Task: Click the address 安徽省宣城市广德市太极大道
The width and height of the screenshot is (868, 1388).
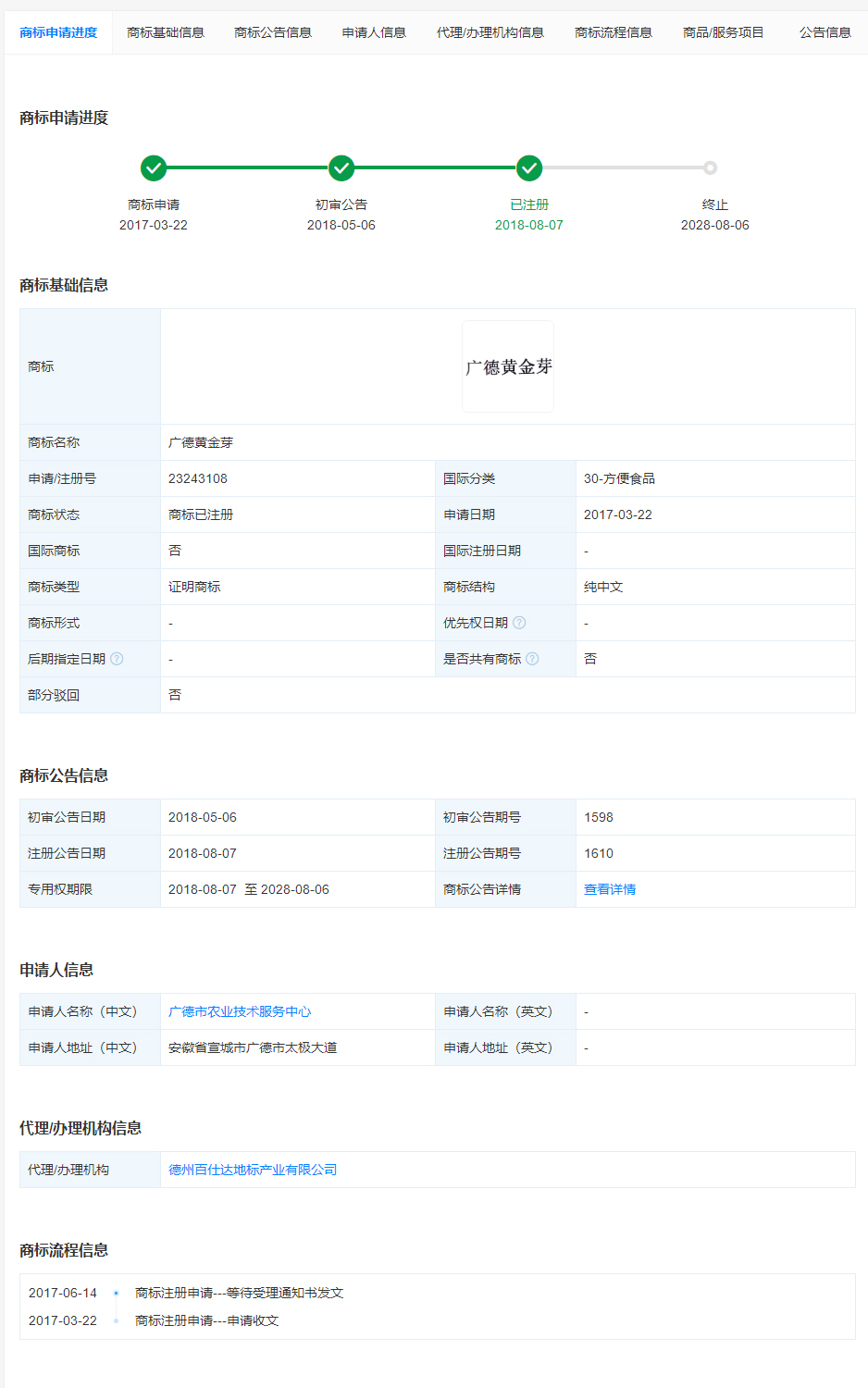Action: coord(253,1047)
